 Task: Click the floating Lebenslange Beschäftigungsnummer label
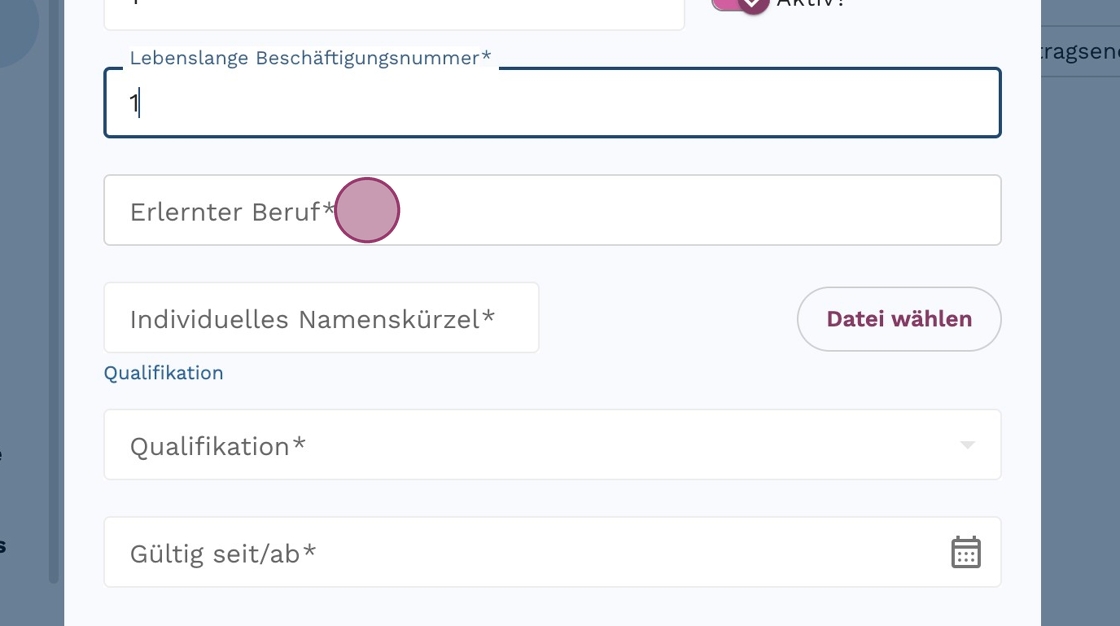(310, 58)
